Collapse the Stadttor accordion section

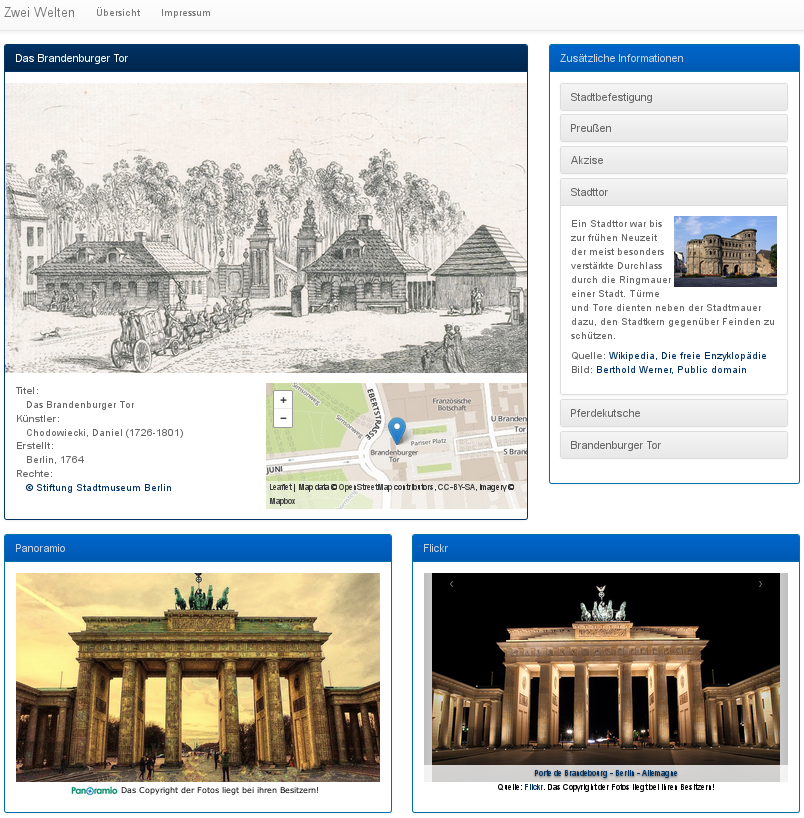point(673,192)
